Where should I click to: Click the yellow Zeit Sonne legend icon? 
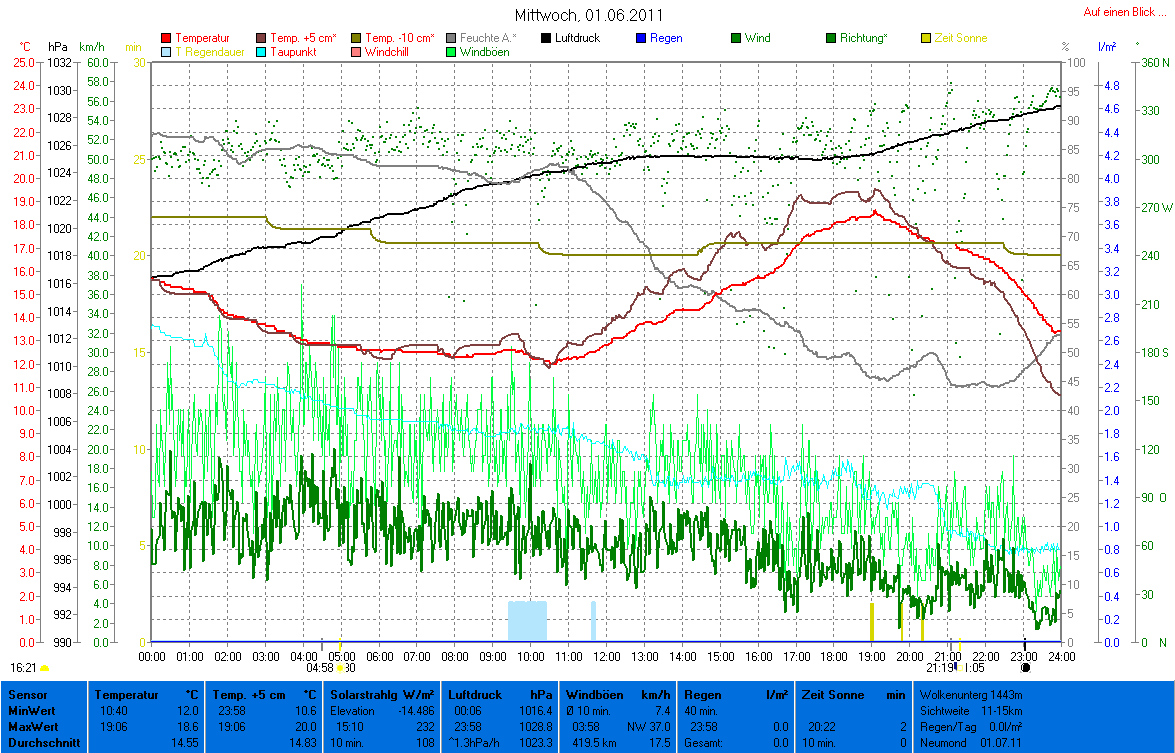[x=926, y=38]
